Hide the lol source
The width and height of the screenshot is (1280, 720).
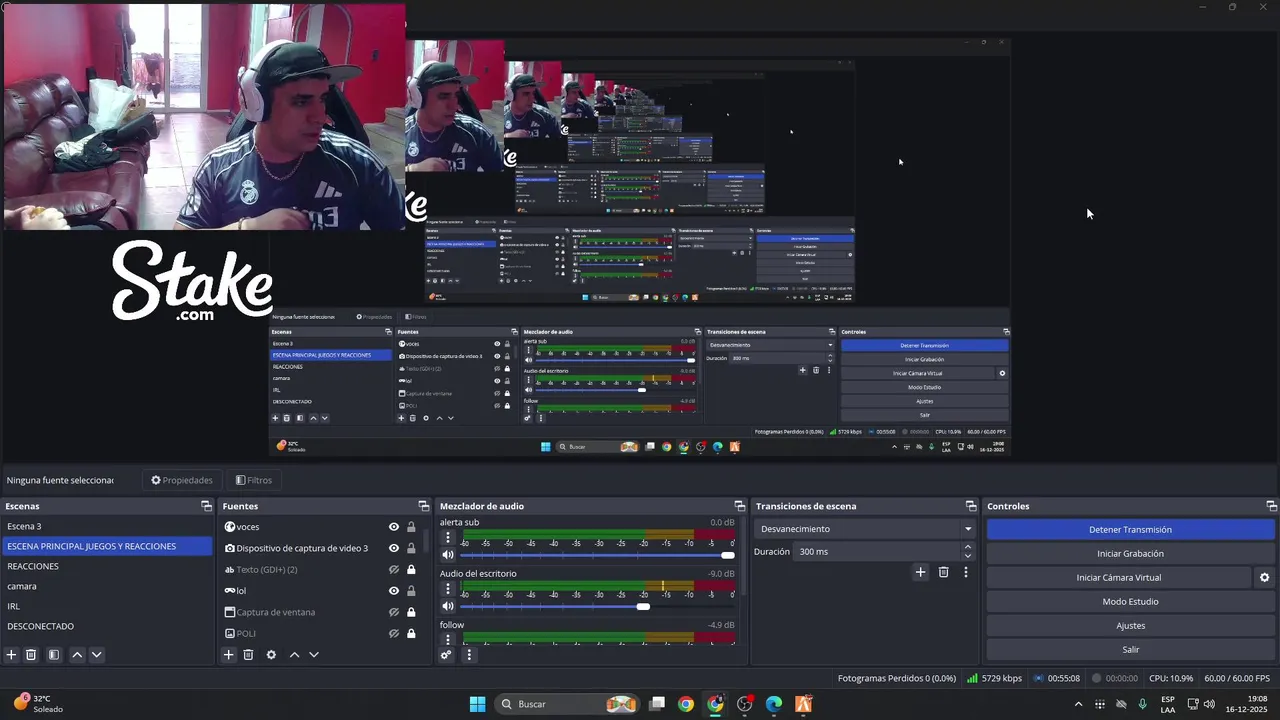click(x=394, y=591)
